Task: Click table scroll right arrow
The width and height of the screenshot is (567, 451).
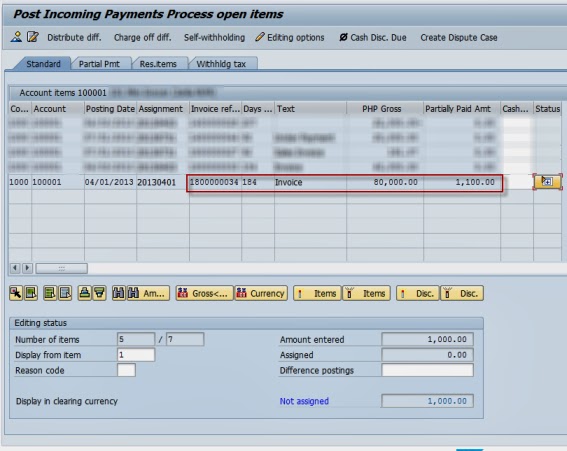Action: click(27, 268)
